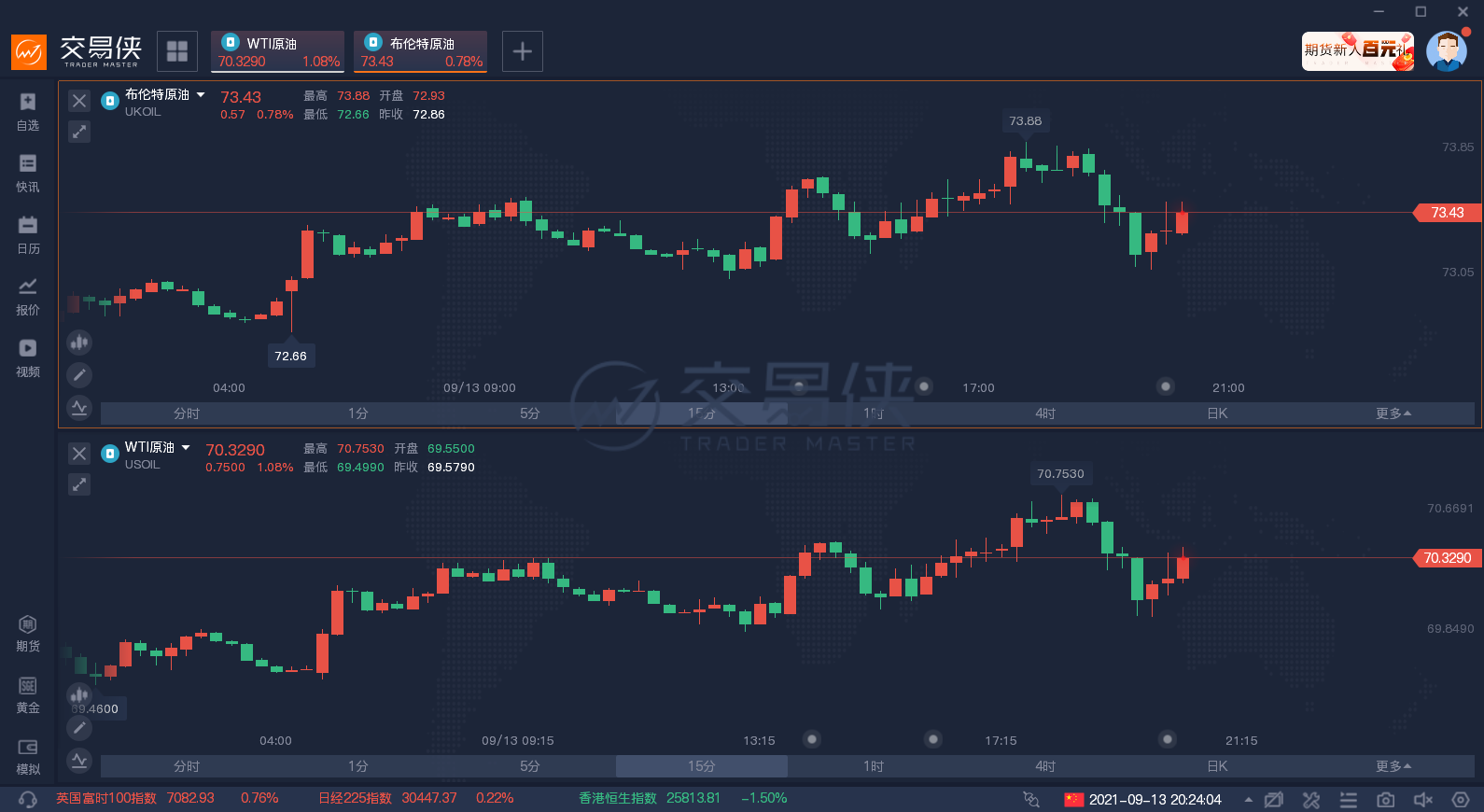Viewport: 1484px width, 812px height.
Task: Open 更多 timeframe menu on WTI chart
Action: pyautogui.click(x=1393, y=766)
